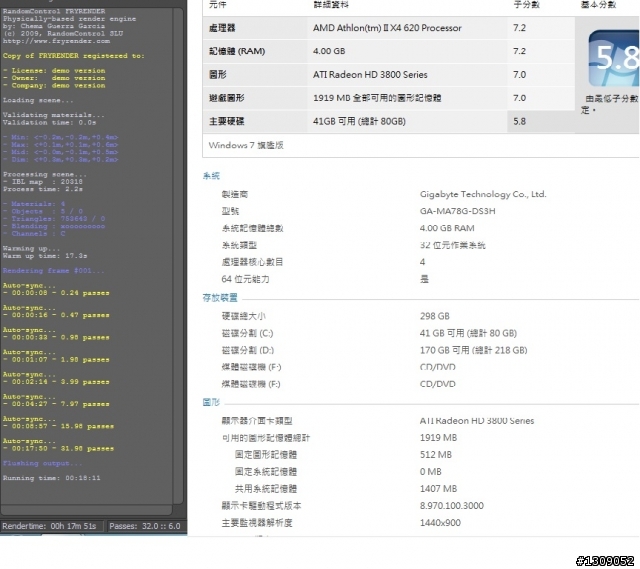Click the '00:17:50 - 31.98 passes' line
The image size is (640, 569).
click(x=58, y=449)
